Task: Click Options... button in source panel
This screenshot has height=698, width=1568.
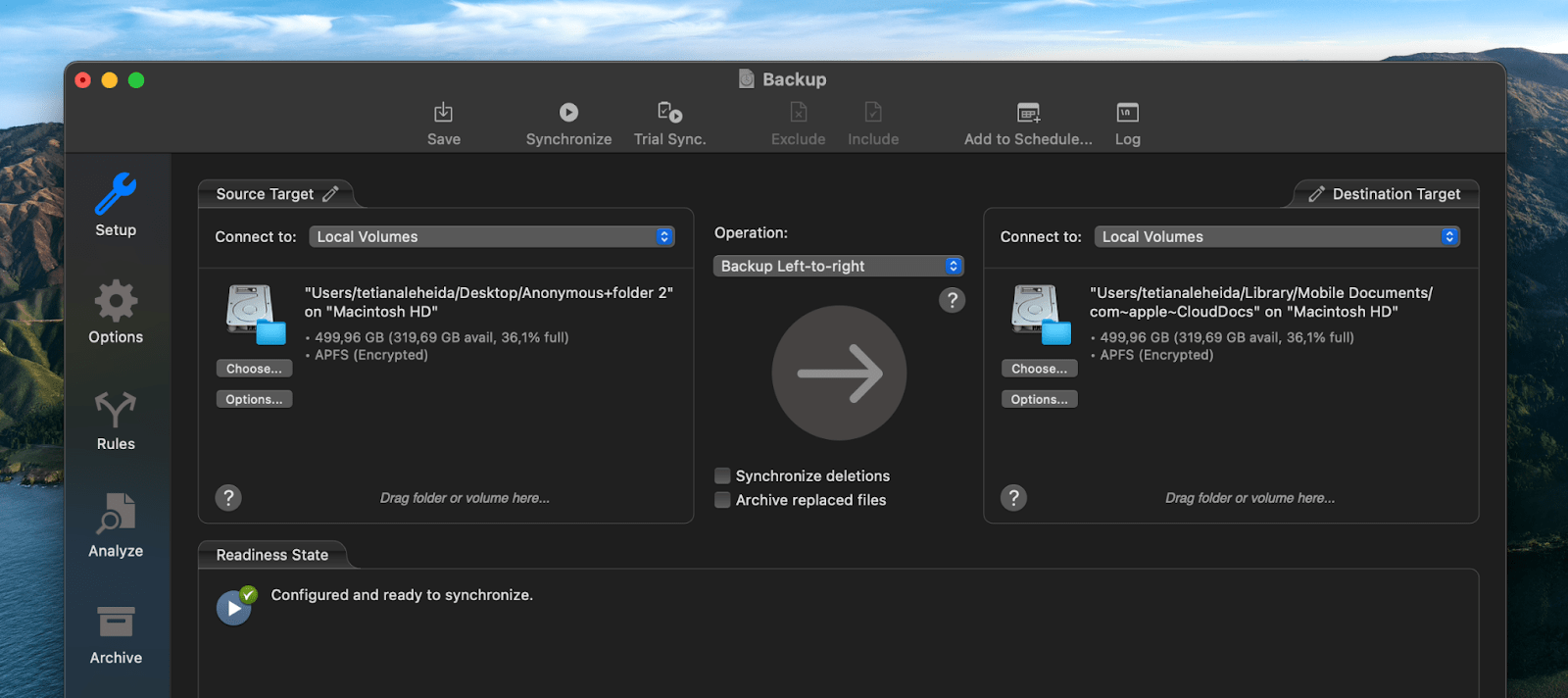Action: 254,399
